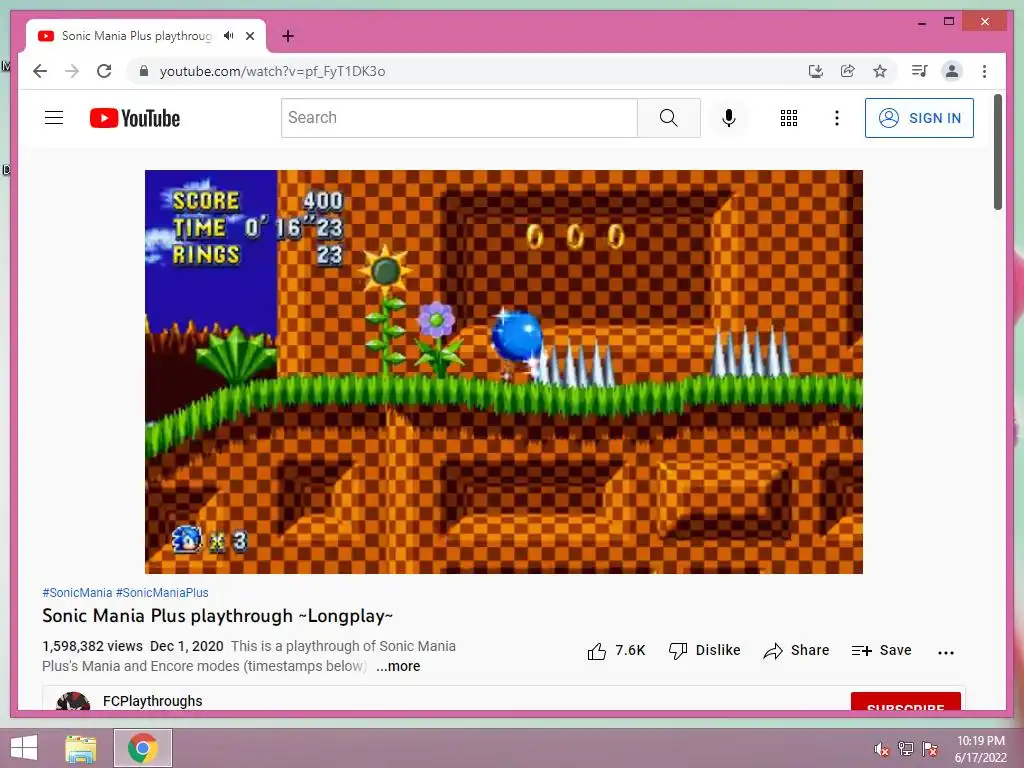Share the Sonic Mania video
1024x768 pixels.
(796, 650)
